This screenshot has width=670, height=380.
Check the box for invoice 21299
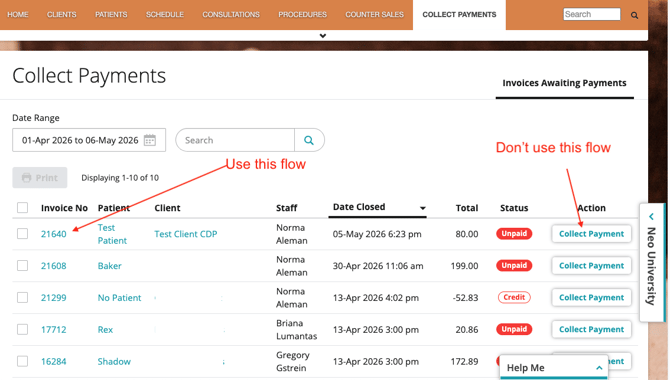point(23,297)
